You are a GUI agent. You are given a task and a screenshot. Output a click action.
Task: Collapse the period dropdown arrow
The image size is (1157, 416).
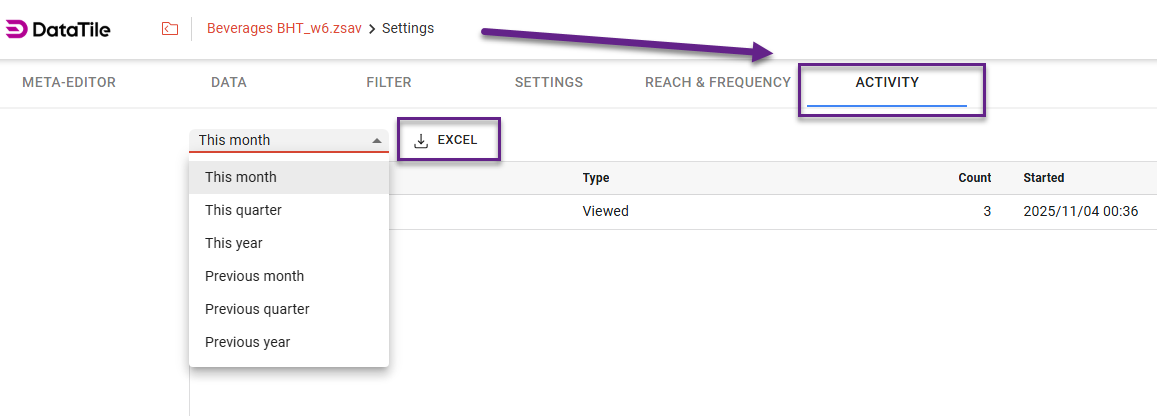coord(377,141)
